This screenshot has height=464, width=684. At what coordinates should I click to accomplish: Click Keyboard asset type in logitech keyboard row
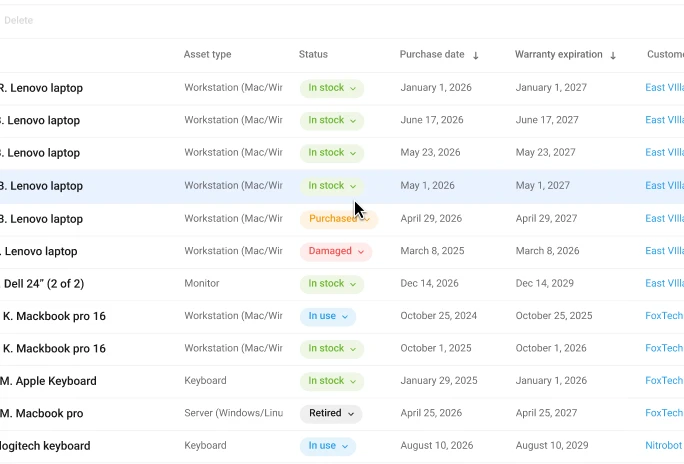(x=205, y=446)
